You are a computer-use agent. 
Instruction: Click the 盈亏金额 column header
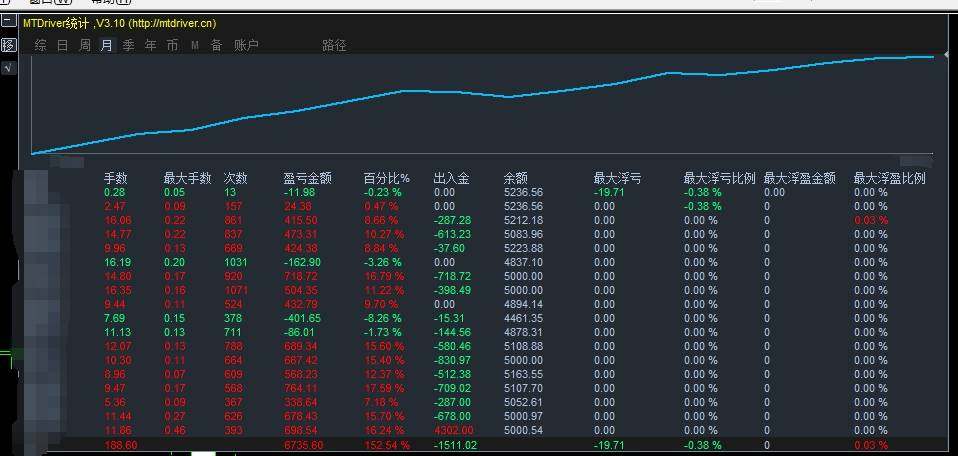pyautogui.click(x=307, y=178)
